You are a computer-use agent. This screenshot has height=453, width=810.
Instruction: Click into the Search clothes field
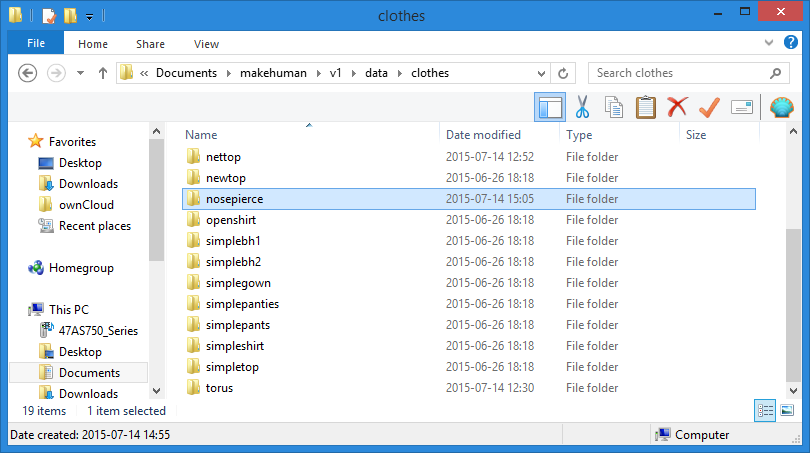coord(678,73)
